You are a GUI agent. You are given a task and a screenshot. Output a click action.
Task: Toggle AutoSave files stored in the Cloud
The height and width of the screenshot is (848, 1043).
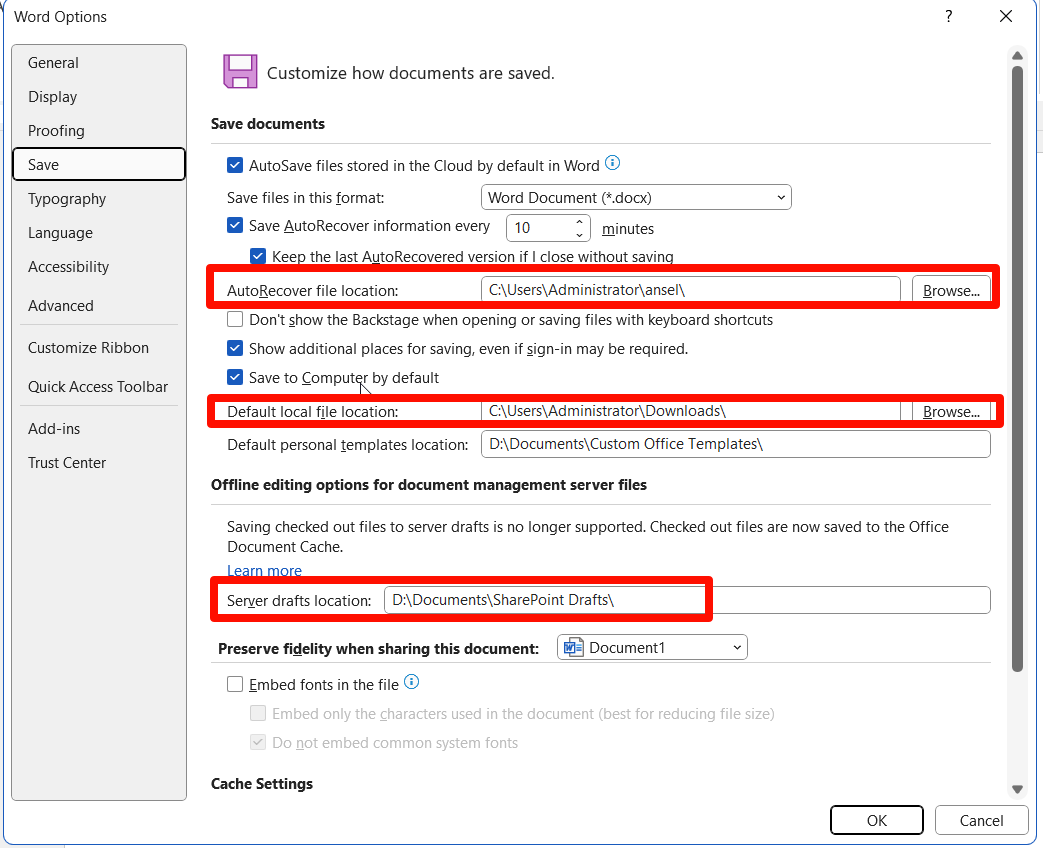(235, 165)
